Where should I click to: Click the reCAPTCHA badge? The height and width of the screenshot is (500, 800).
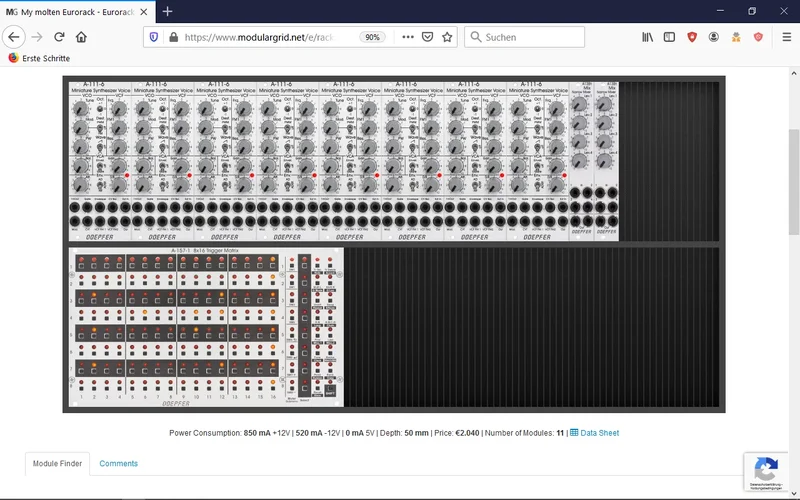[766, 471]
